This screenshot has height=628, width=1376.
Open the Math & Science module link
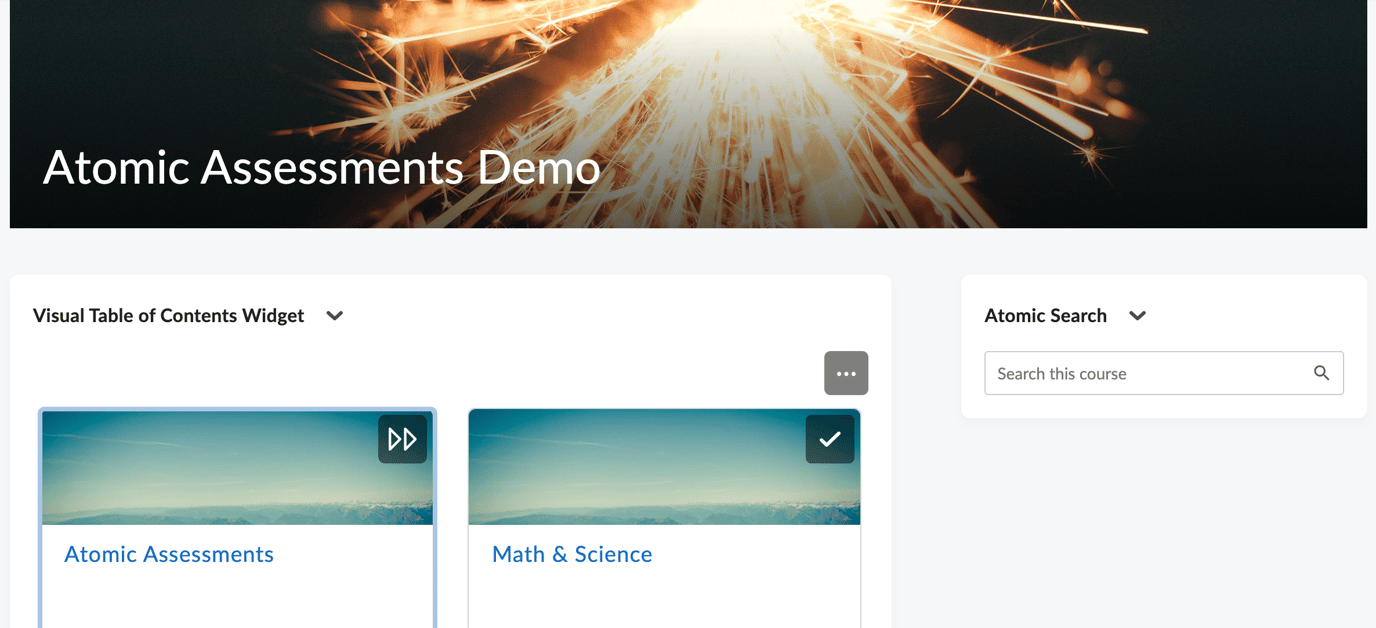572,553
